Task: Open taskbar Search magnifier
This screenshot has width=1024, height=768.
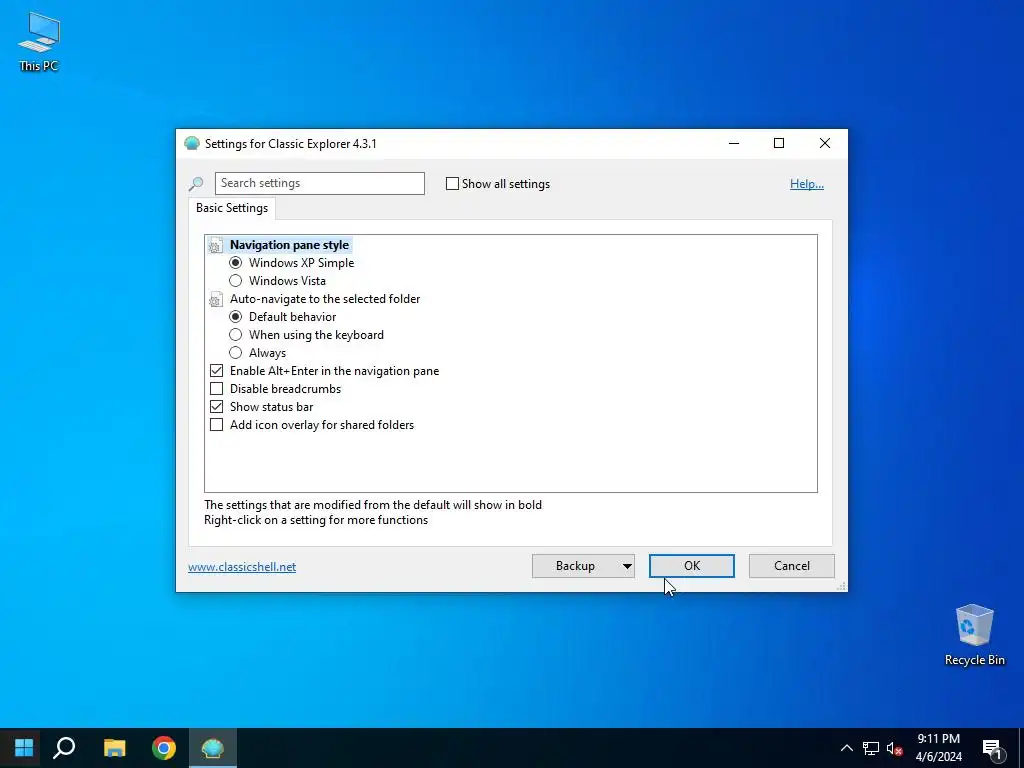Action: pos(64,748)
